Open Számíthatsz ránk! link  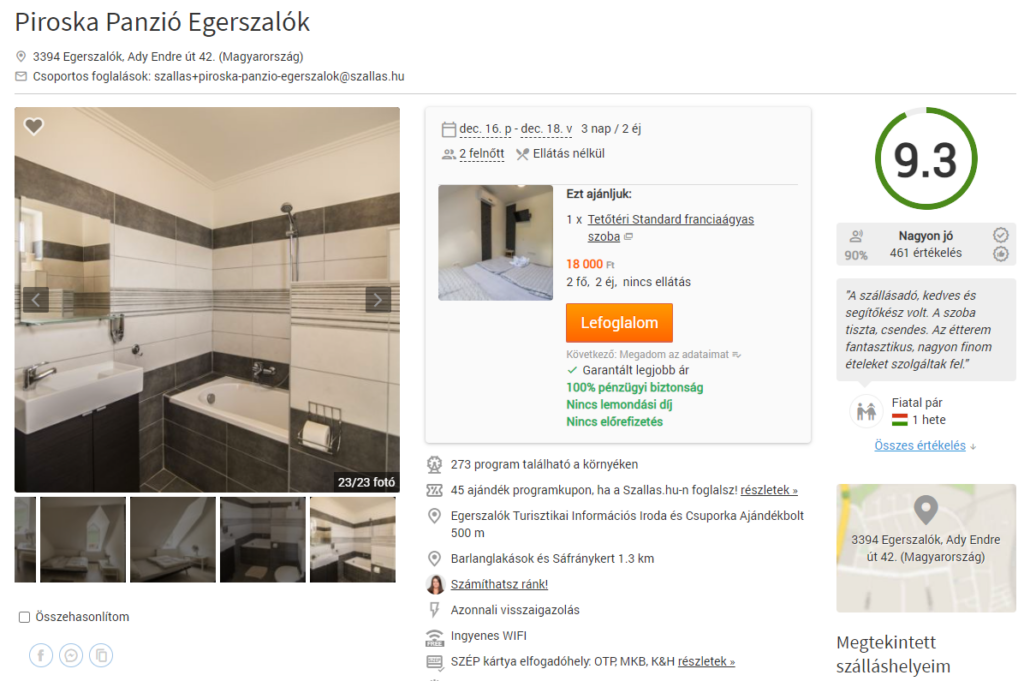(499, 584)
